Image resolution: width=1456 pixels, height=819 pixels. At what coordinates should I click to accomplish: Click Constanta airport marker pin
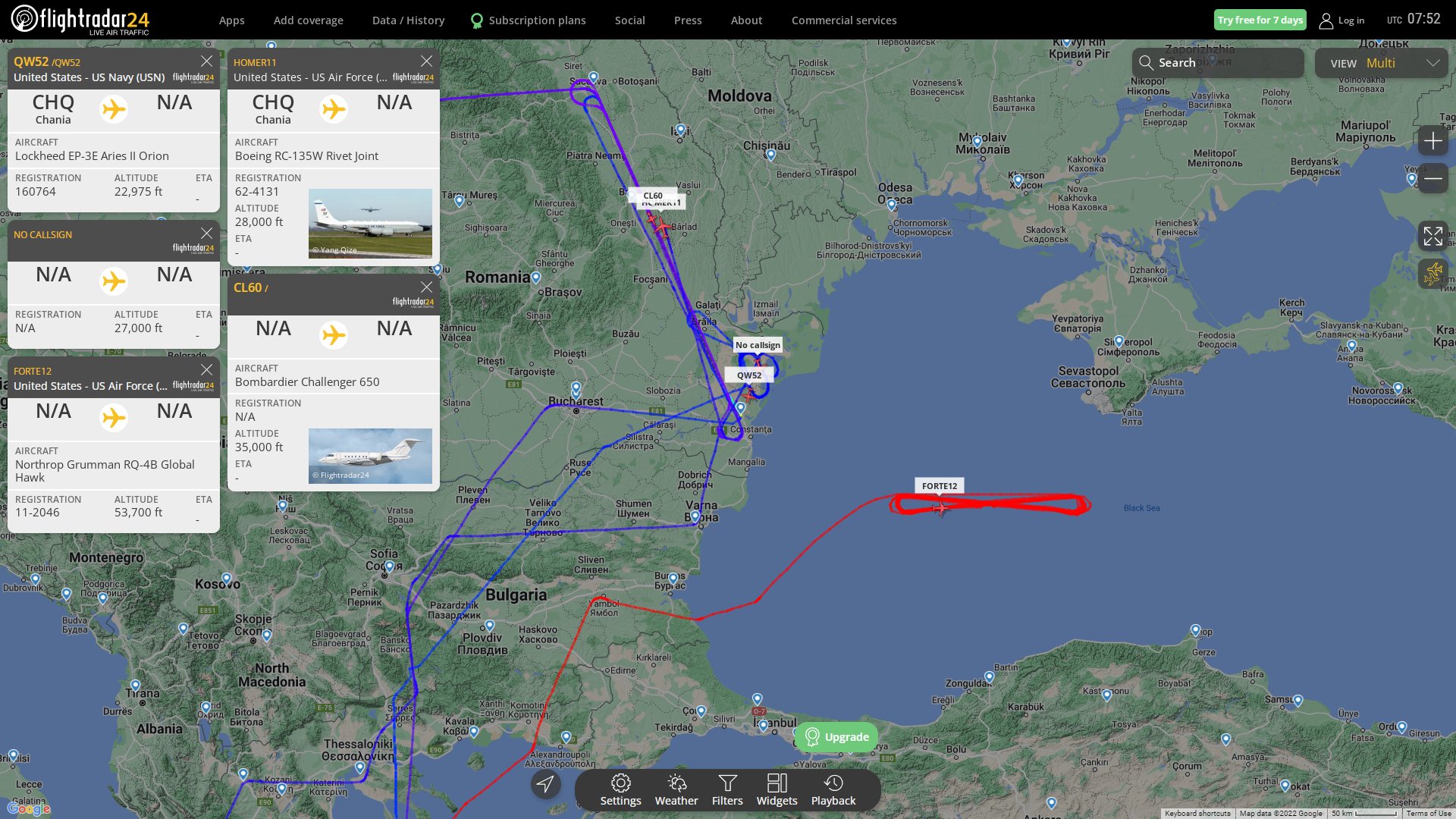(741, 408)
